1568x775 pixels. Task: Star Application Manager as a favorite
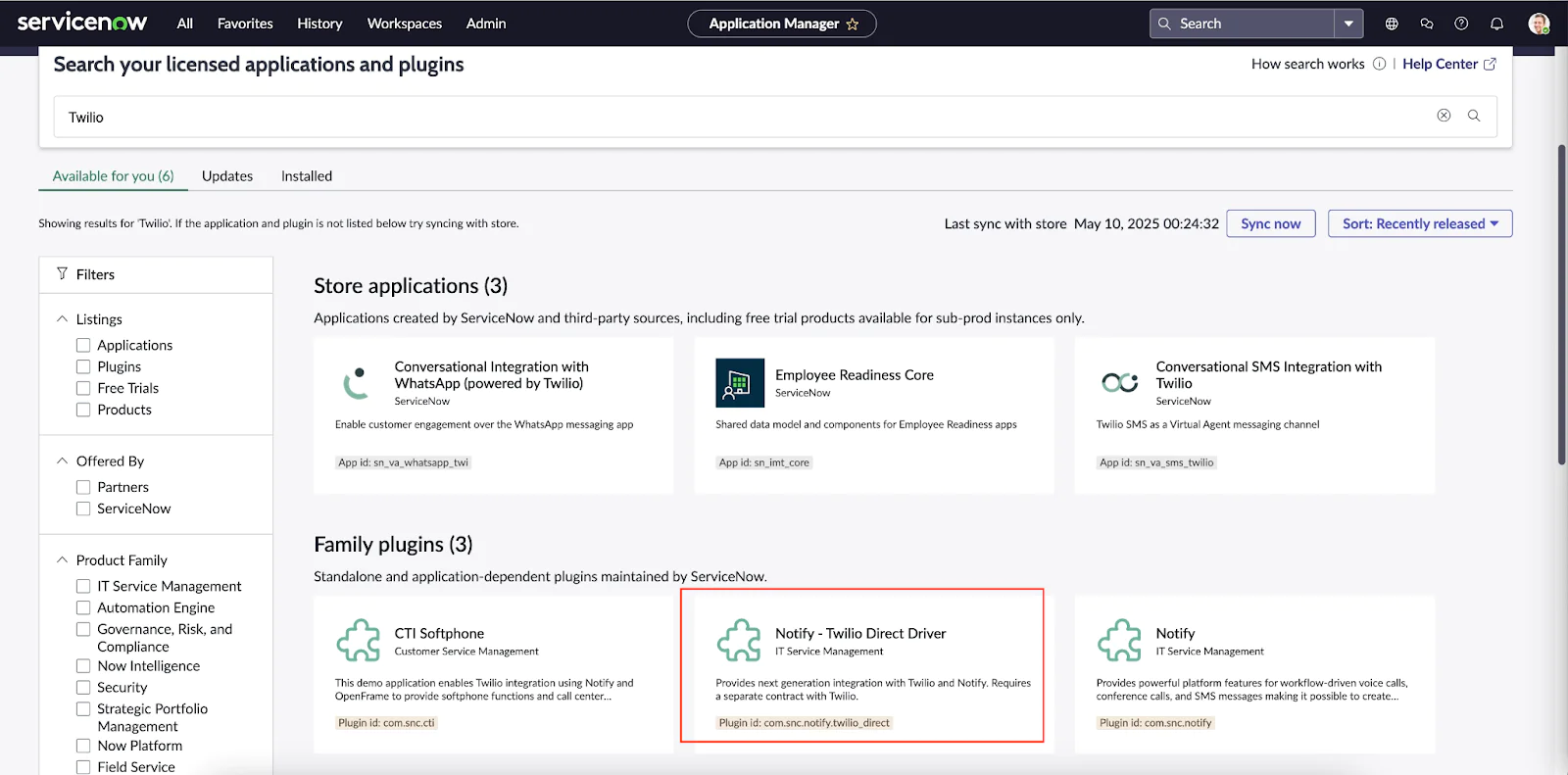853,24
